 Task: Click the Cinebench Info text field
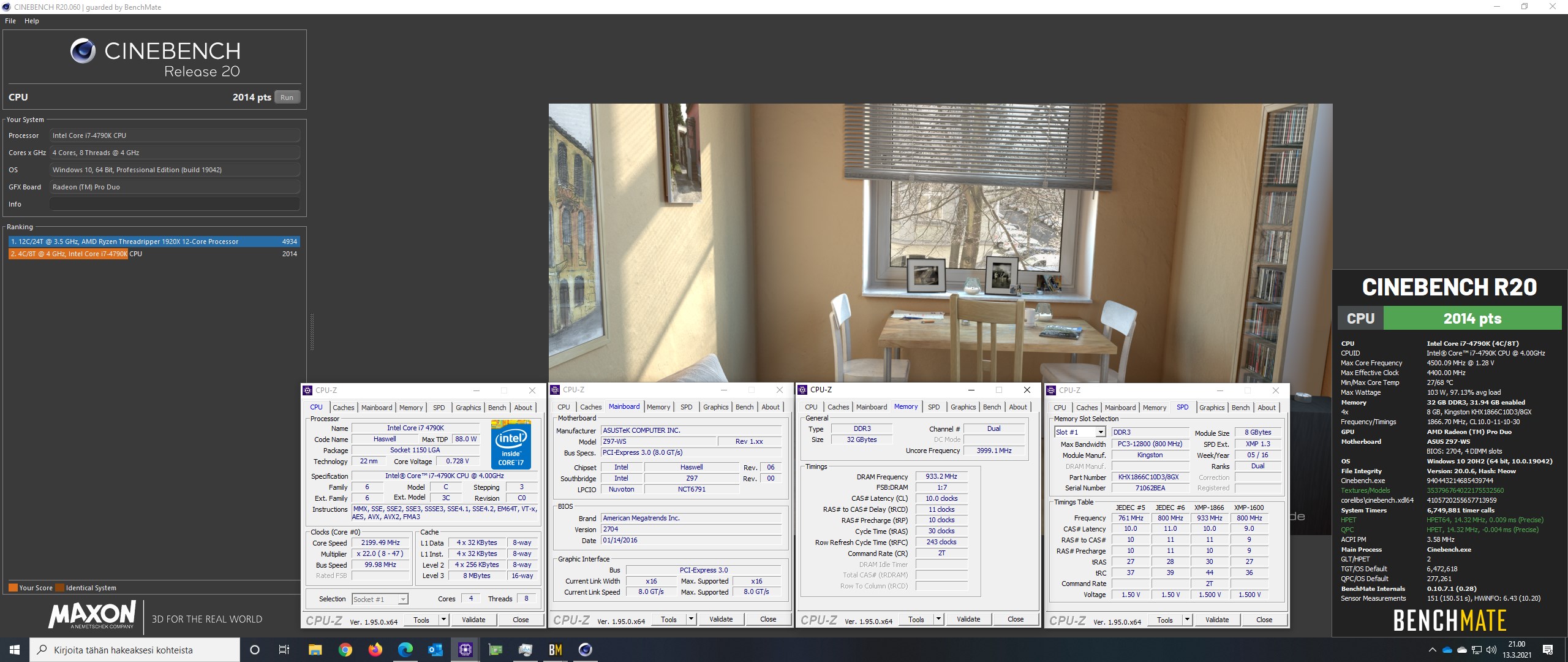click(x=175, y=204)
